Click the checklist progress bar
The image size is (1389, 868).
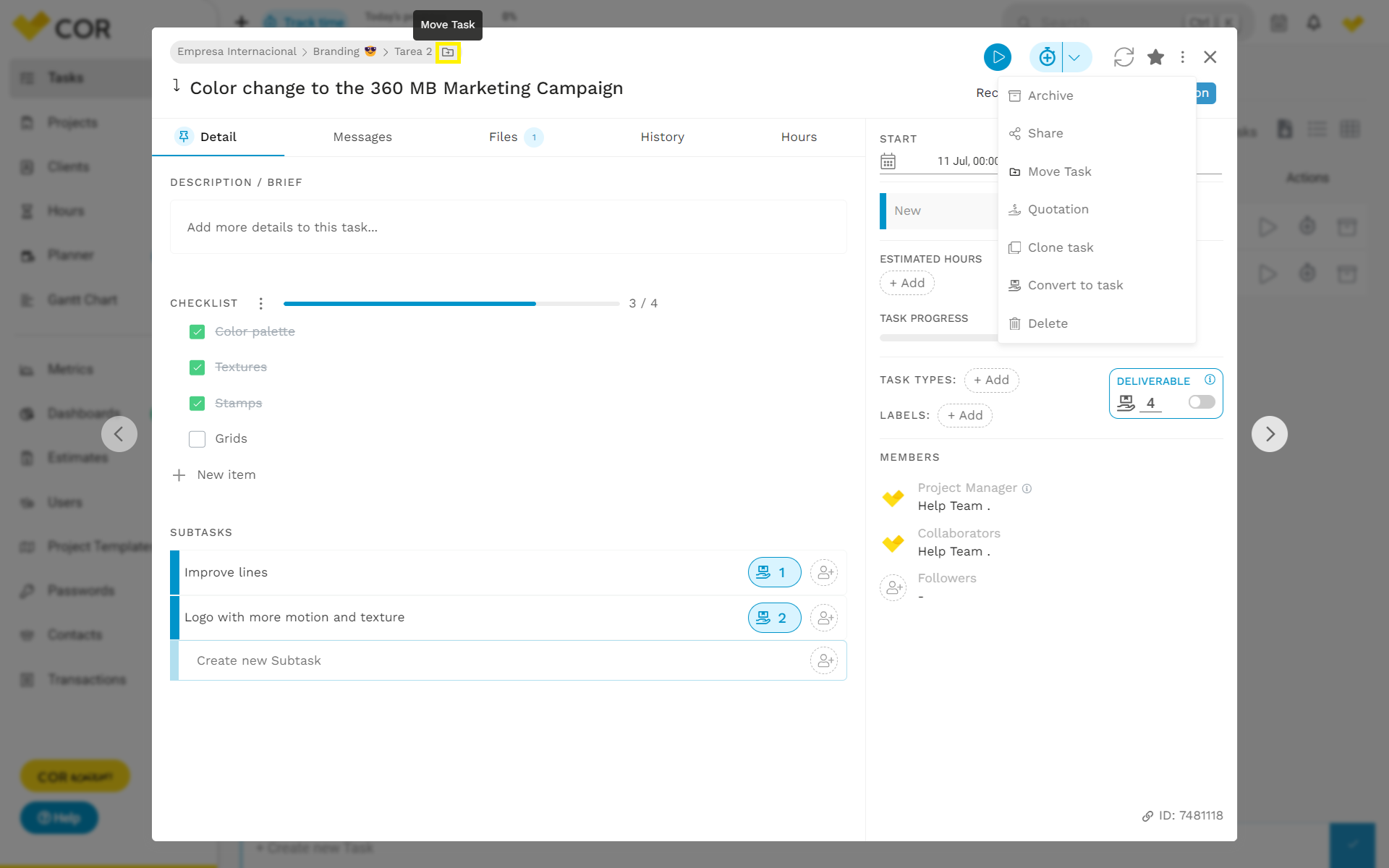point(451,304)
